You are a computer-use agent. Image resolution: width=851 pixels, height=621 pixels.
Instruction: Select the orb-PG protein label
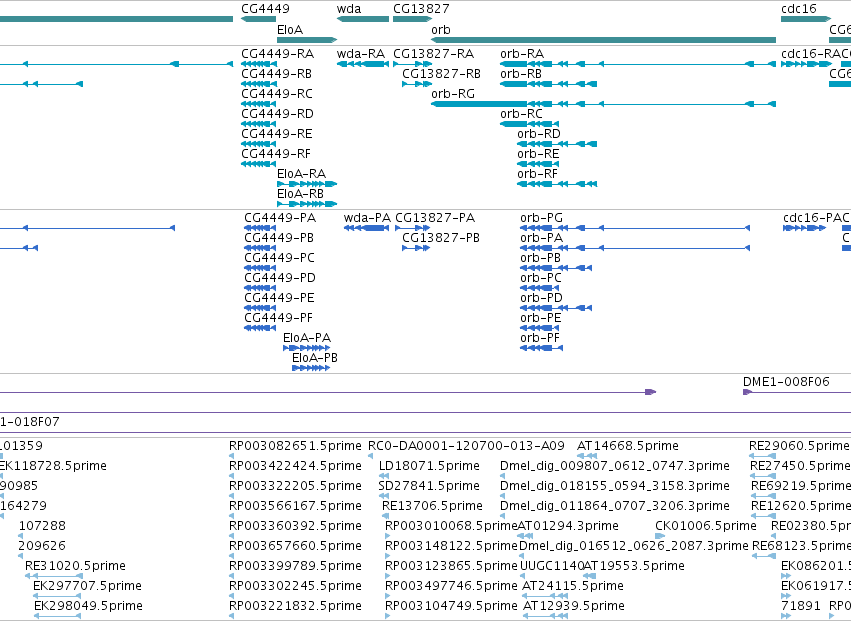(542, 218)
